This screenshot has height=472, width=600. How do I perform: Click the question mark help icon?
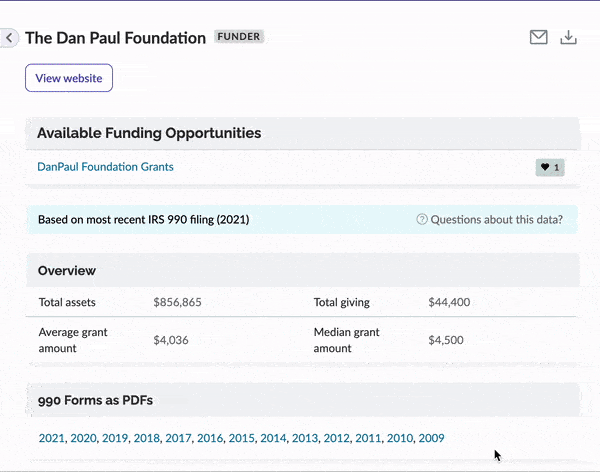tap(422, 219)
